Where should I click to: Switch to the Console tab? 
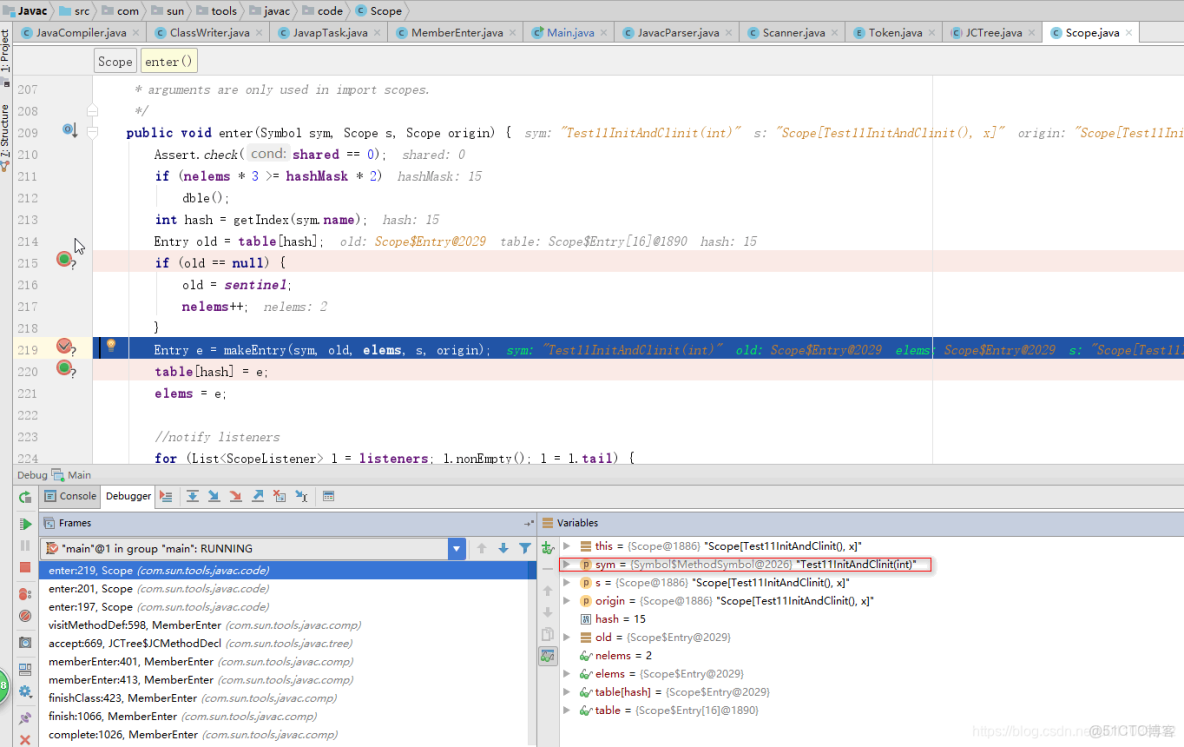click(70, 496)
